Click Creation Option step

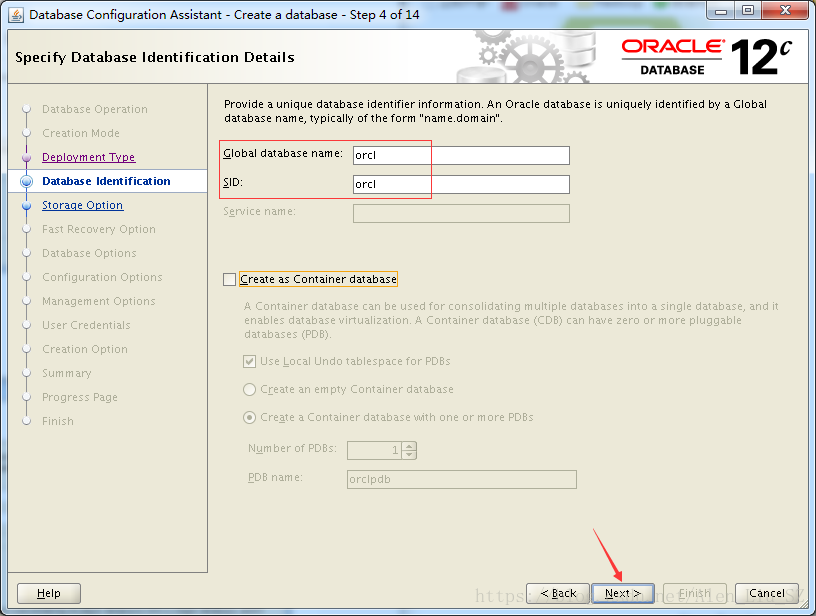tap(85, 349)
